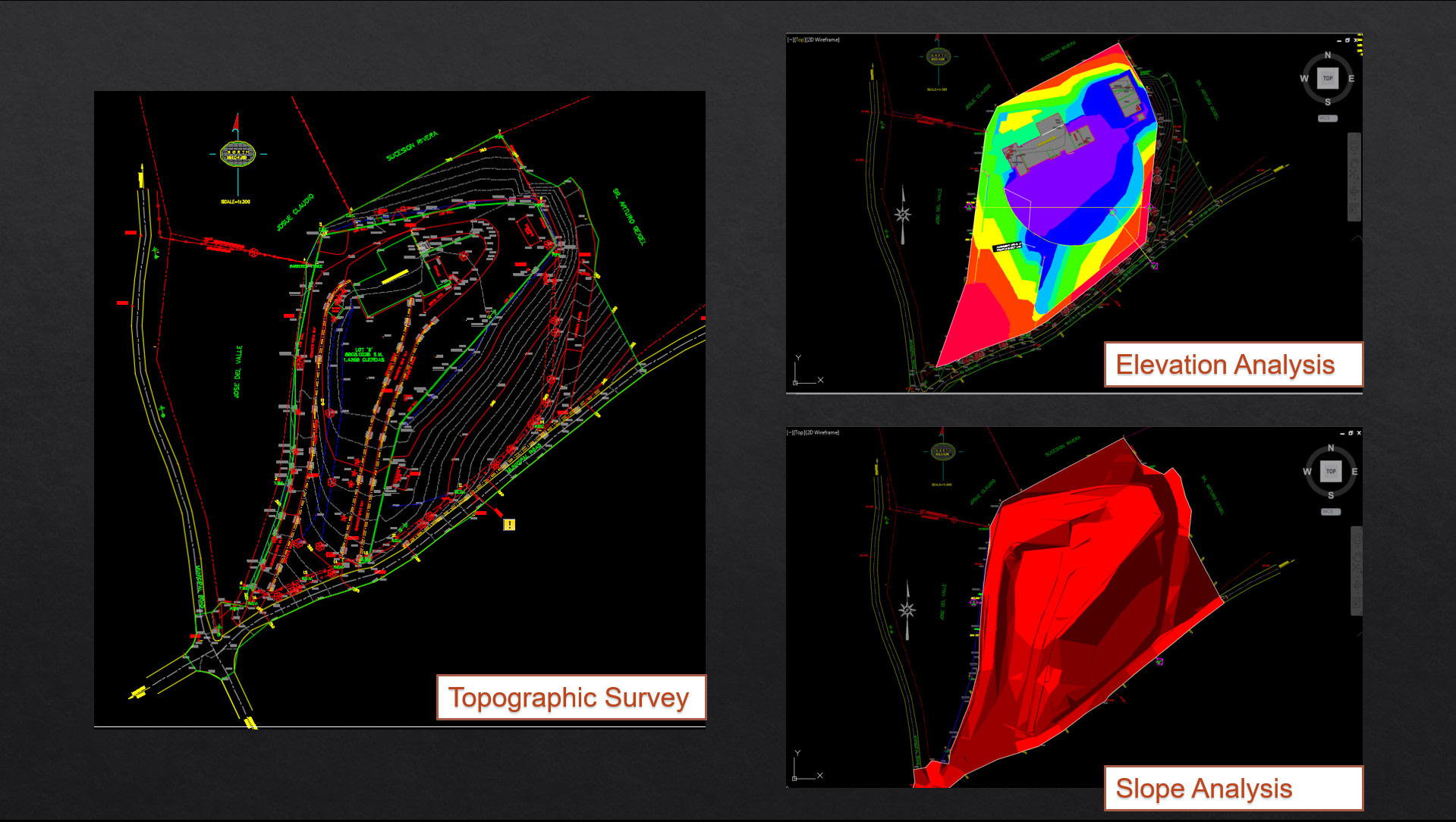Click the JOSE DEL VALLE label in the Topographic Survey
The width and height of the screenshot is (1456, 822).
(x=237, y=372)
